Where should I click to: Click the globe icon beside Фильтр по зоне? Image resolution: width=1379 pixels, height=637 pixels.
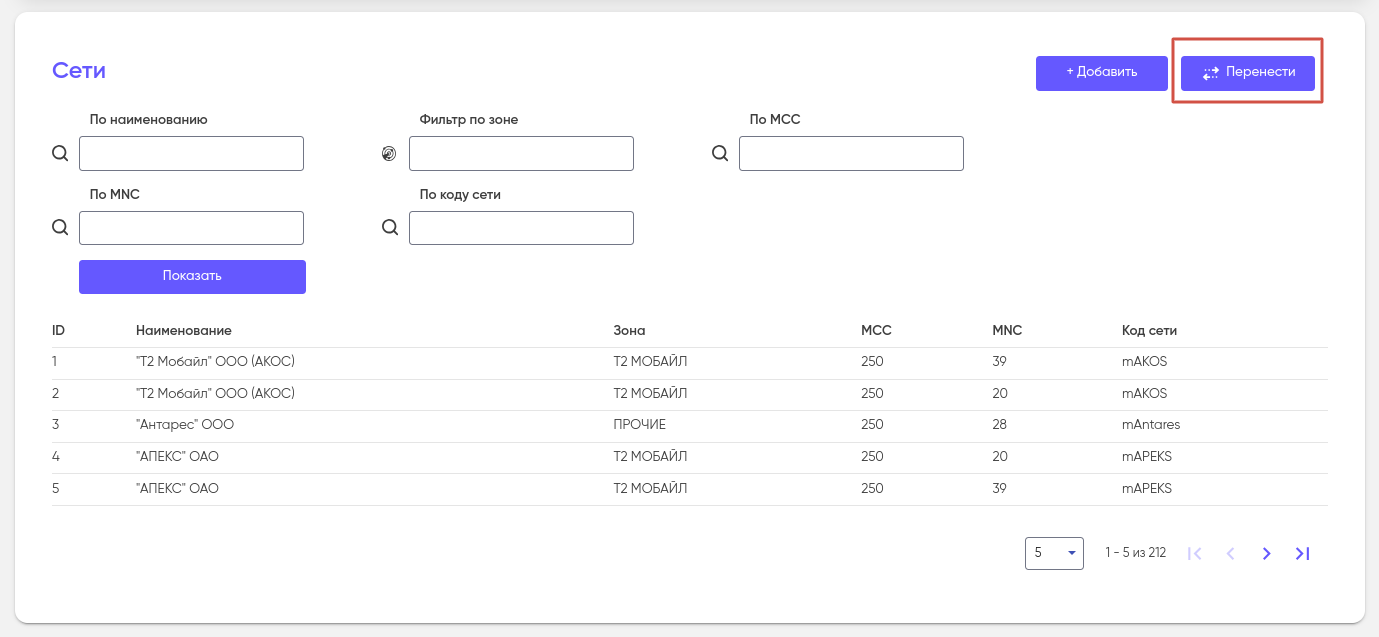tap(390, 154)
